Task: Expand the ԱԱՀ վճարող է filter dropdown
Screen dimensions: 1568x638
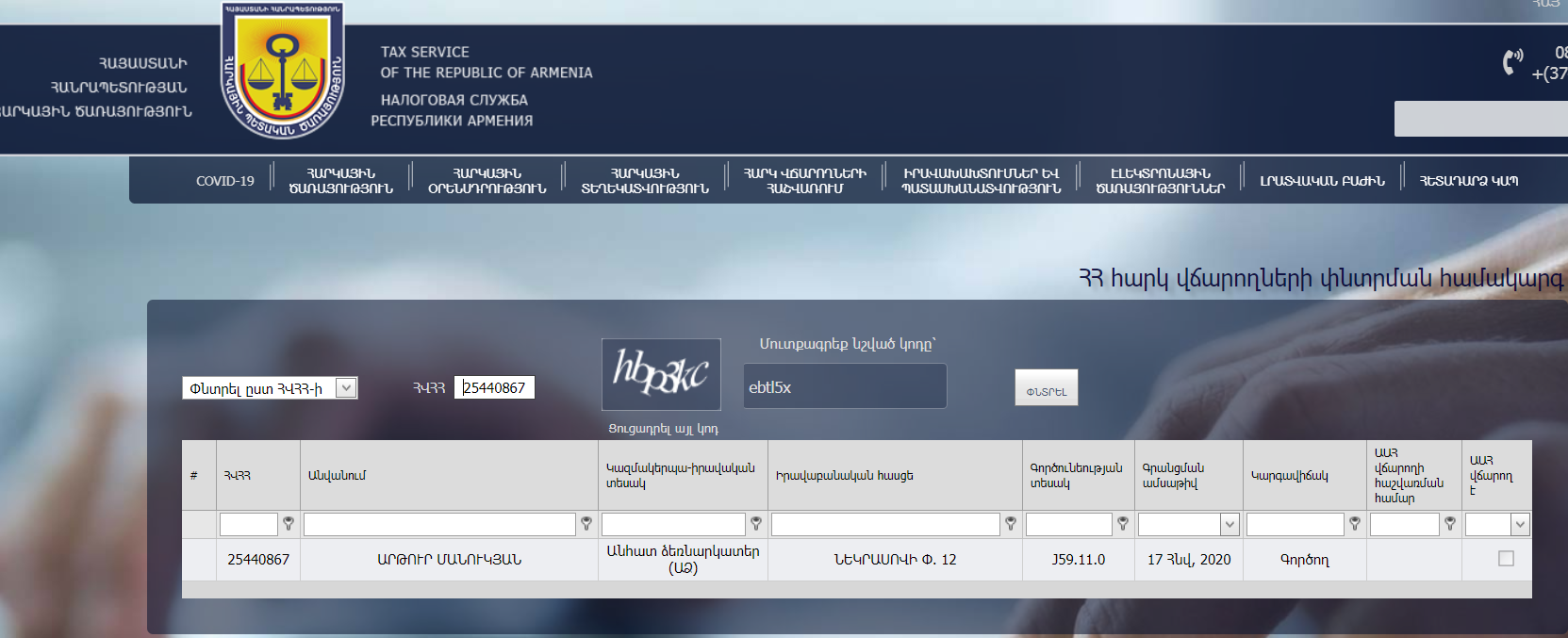Action: (x=1519, y=525)
